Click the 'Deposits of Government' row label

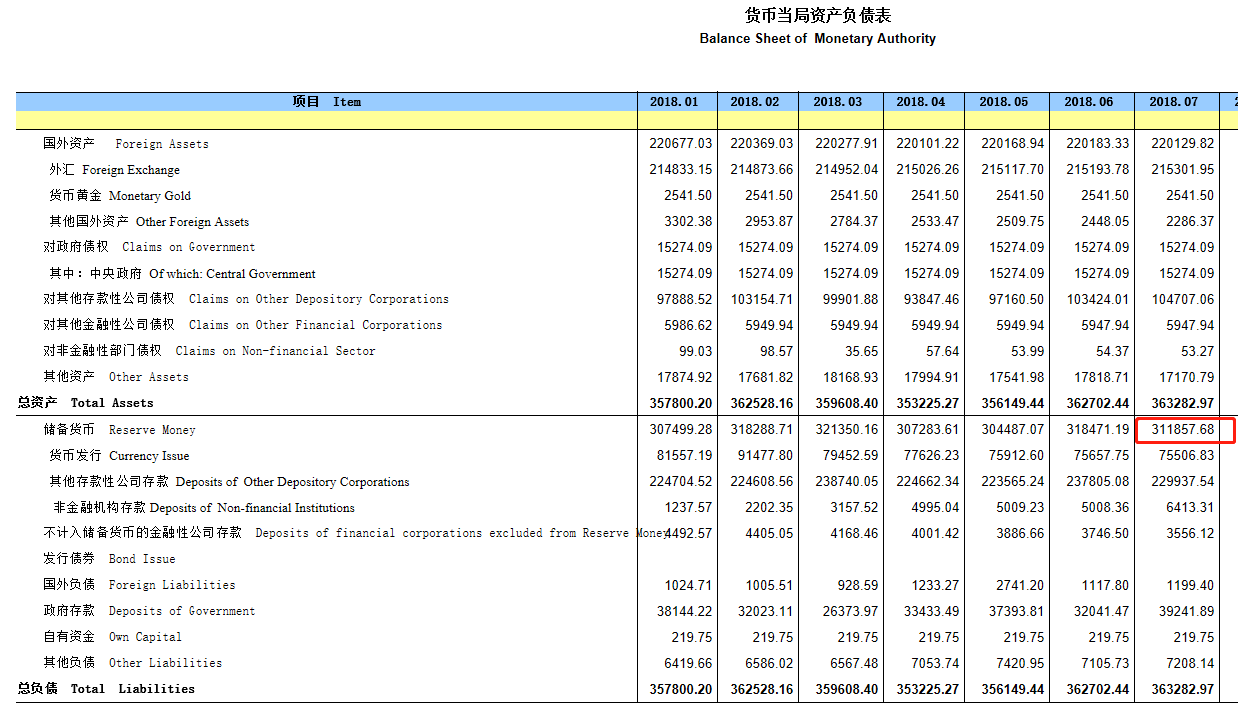tap(182, 611)
